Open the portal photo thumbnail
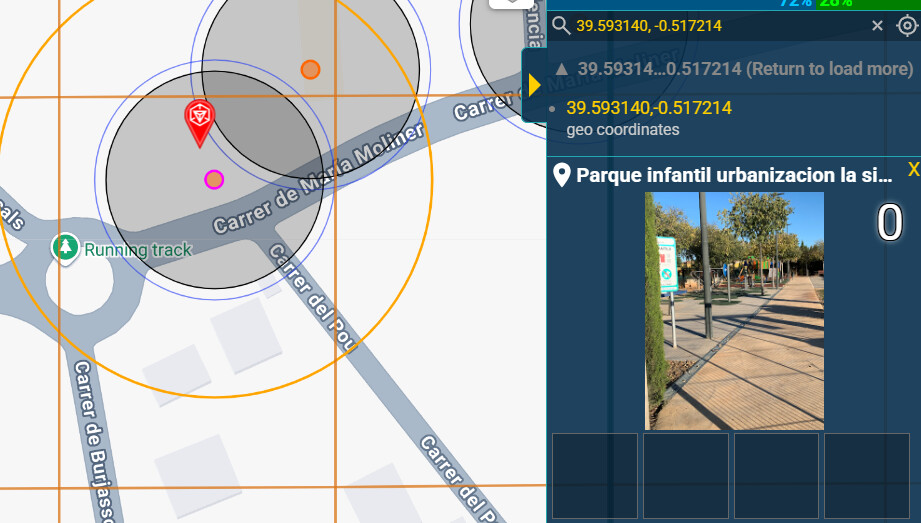The width and height of the screenshot is (921, 523). [734, 311]
